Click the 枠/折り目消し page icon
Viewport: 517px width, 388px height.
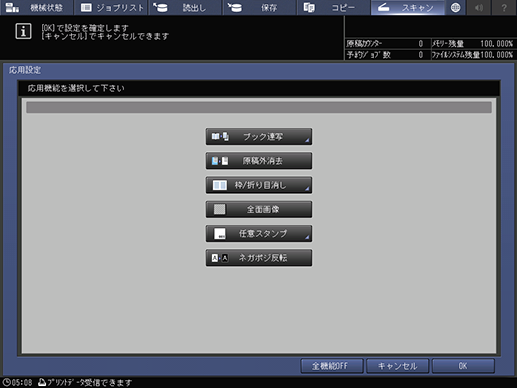(220, 185)
